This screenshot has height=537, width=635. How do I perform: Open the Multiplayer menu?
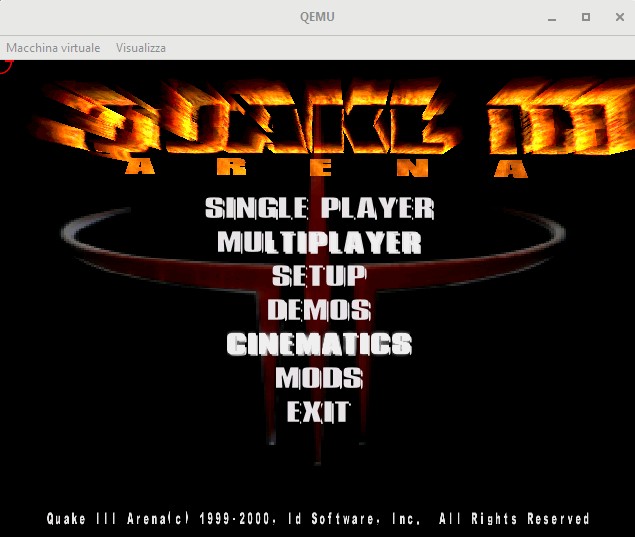click(x=319, y=242)
